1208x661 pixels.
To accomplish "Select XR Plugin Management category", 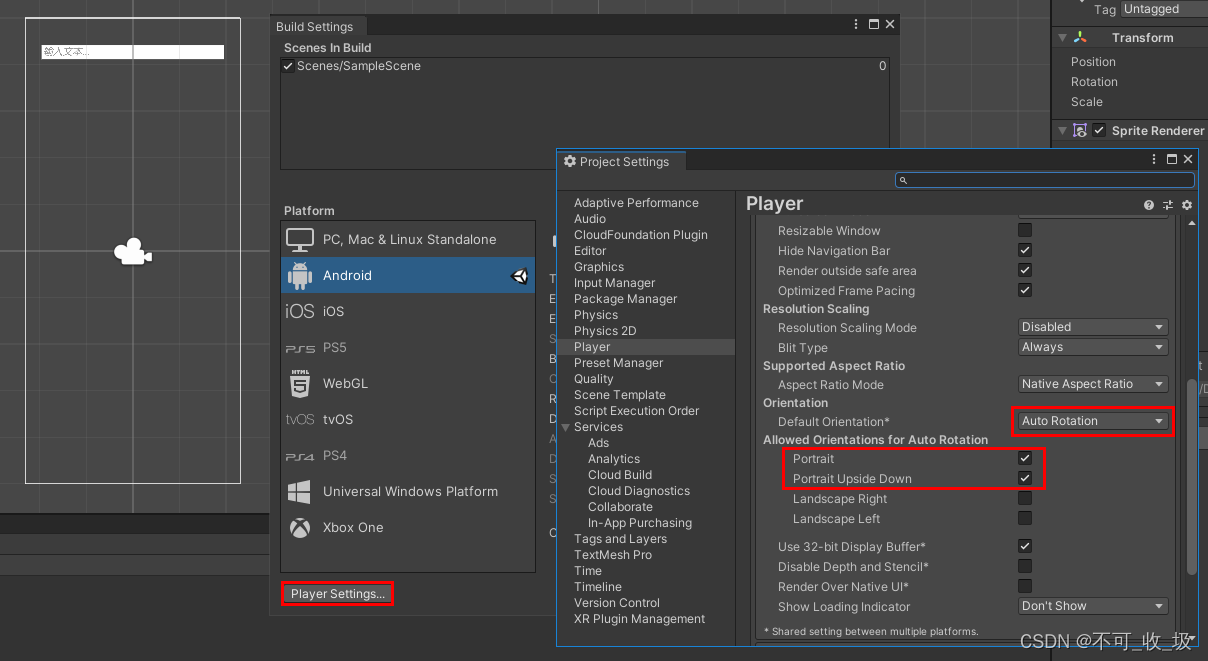I will click(x=640, y=619).
